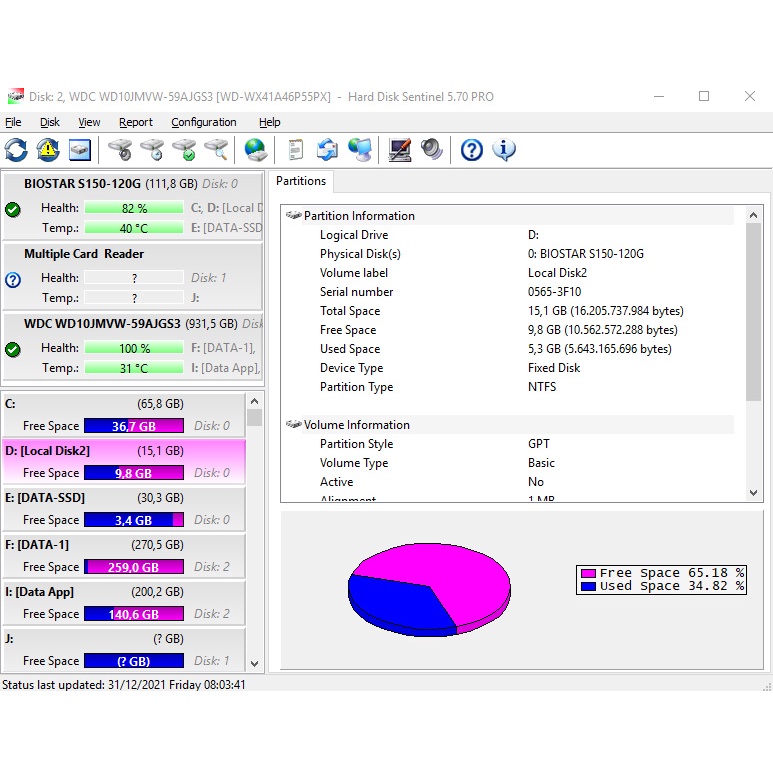Click the Total Space value 15,1 GB
773x773 pixels.
[x=605, y=311]
